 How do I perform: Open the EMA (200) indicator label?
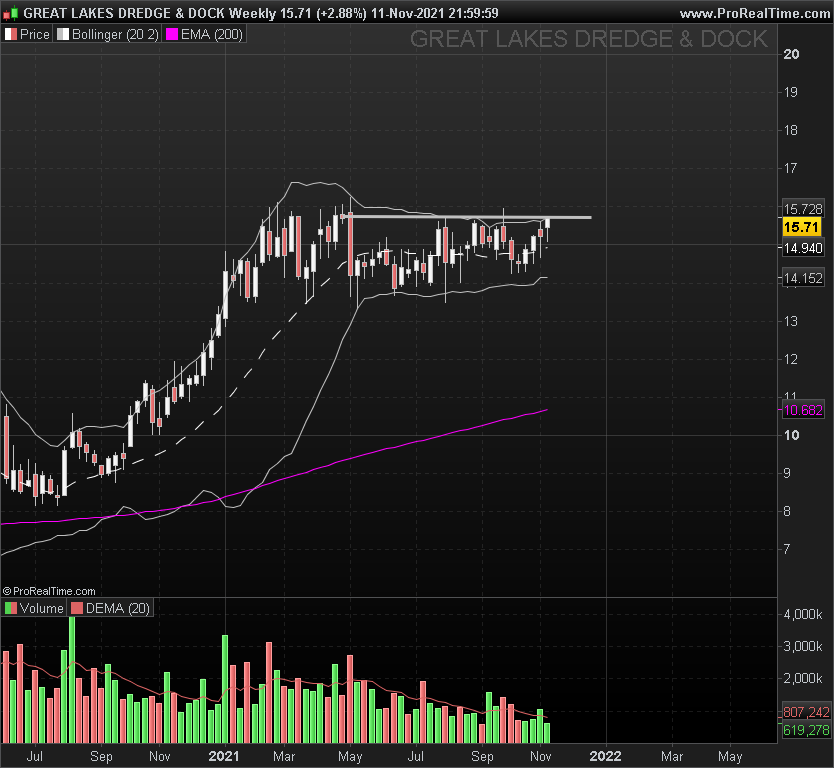(x=212, y=35)
